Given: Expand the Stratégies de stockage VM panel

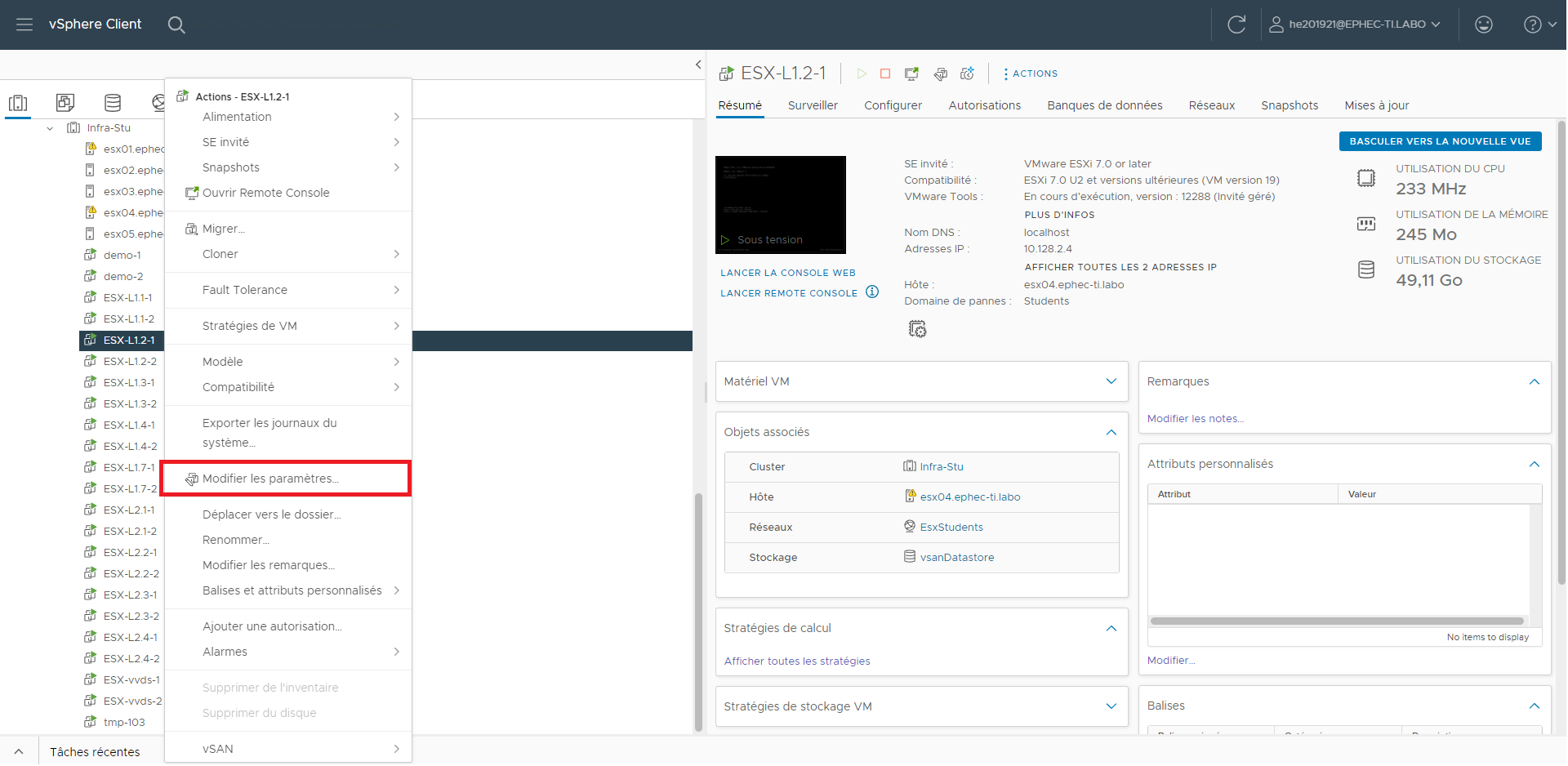Looking at the screenshot, I should tap(1111, 706).
